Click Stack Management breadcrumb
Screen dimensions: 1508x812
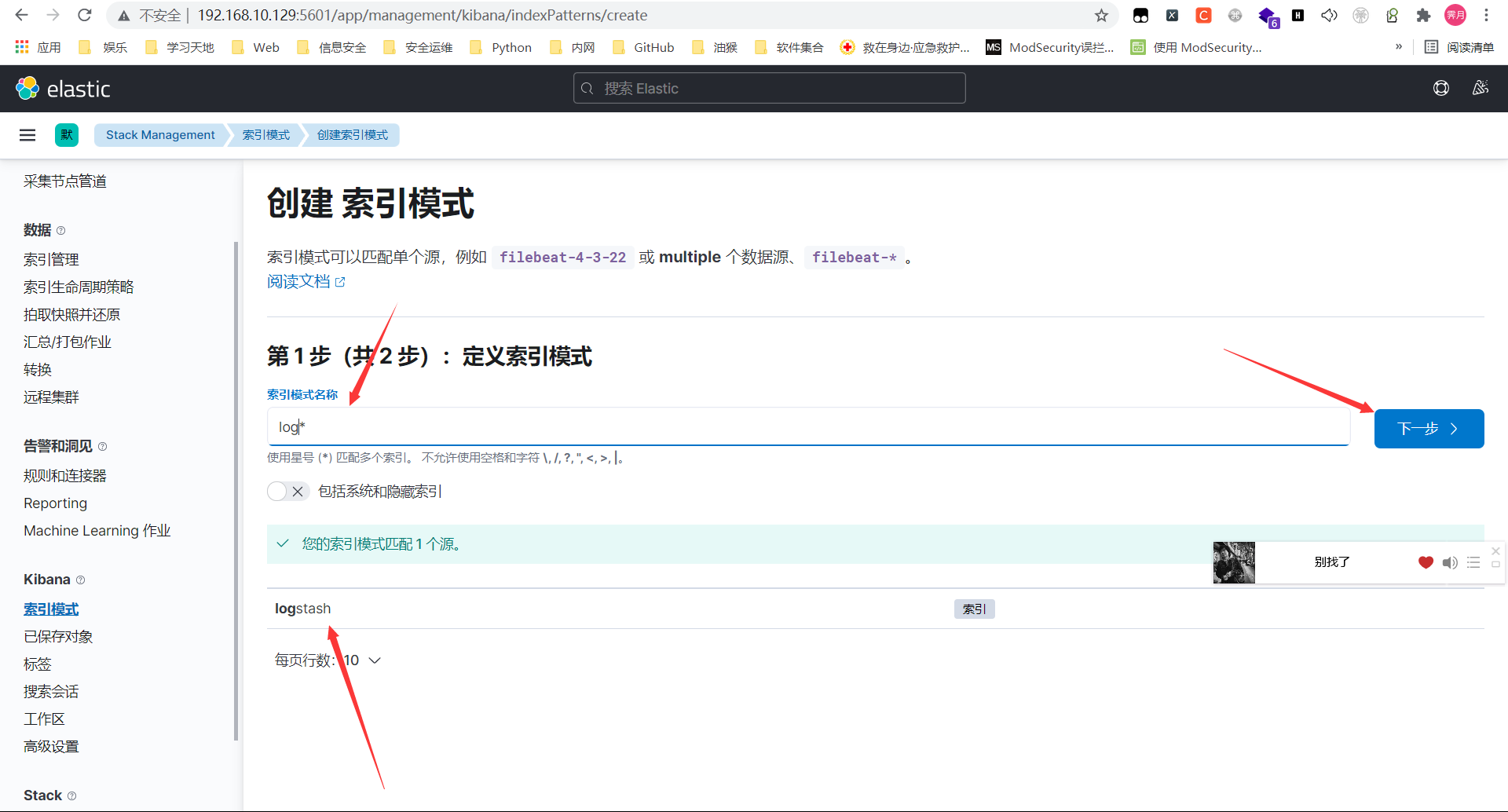[160, 135]
